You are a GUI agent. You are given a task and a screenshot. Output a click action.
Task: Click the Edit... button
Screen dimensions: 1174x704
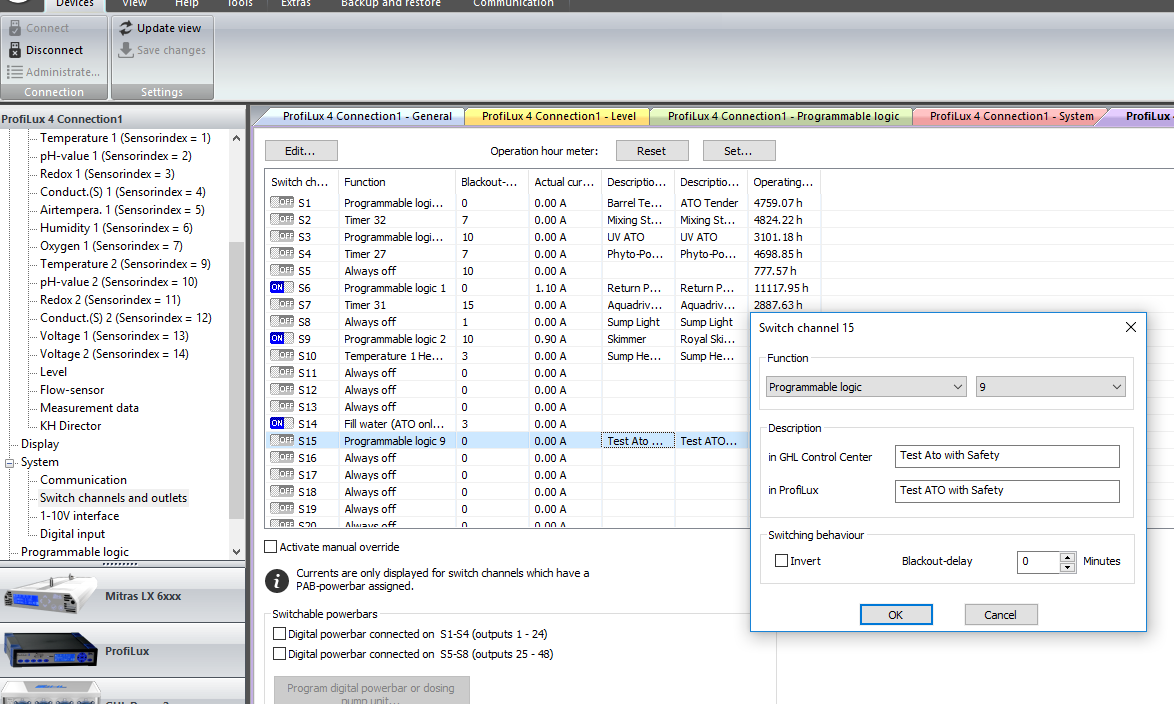coord(301,151)
